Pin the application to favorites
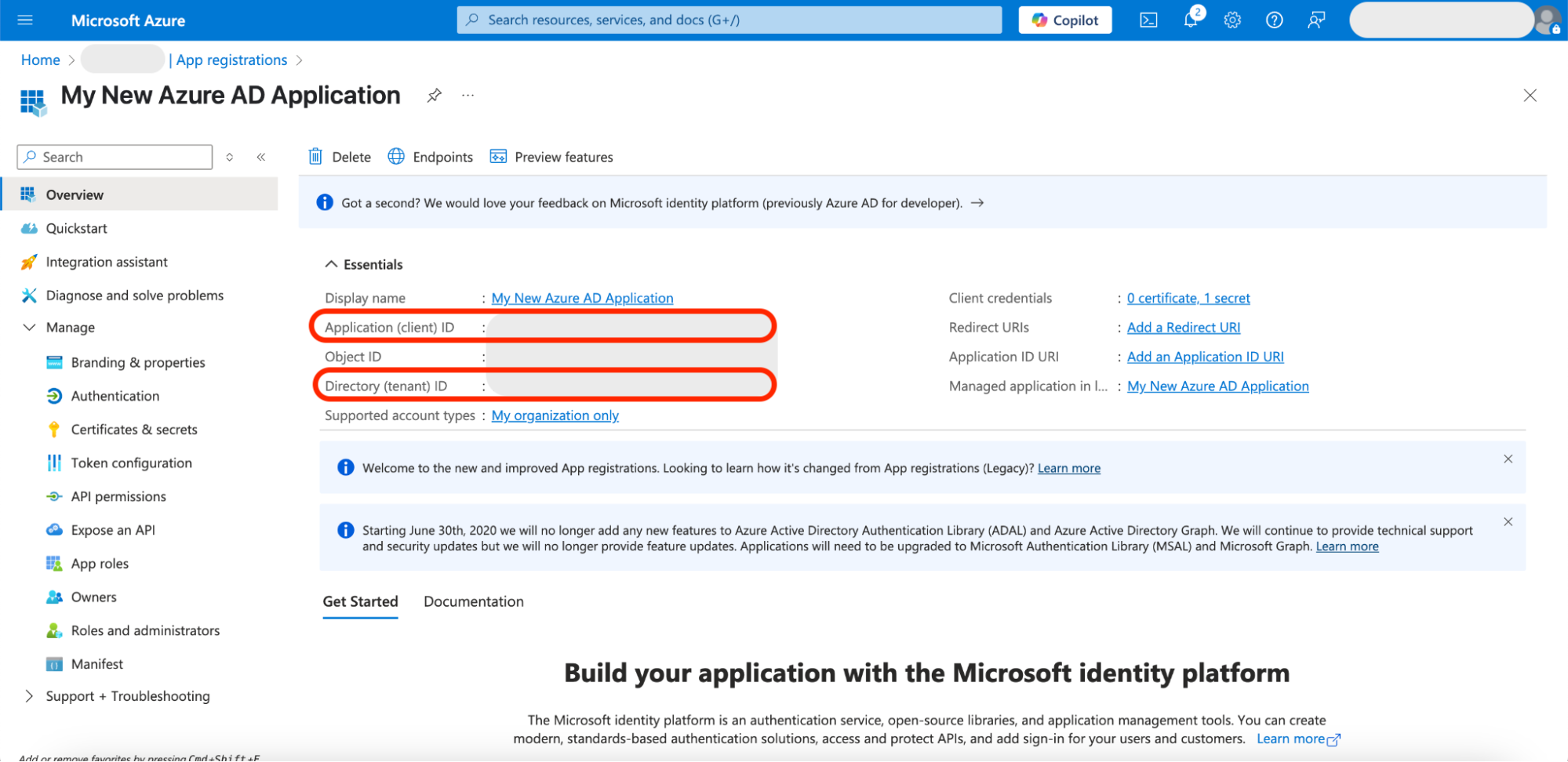The width and height of the screenshot is (1568, 762). pyautogui.click(x=434, y=96)
